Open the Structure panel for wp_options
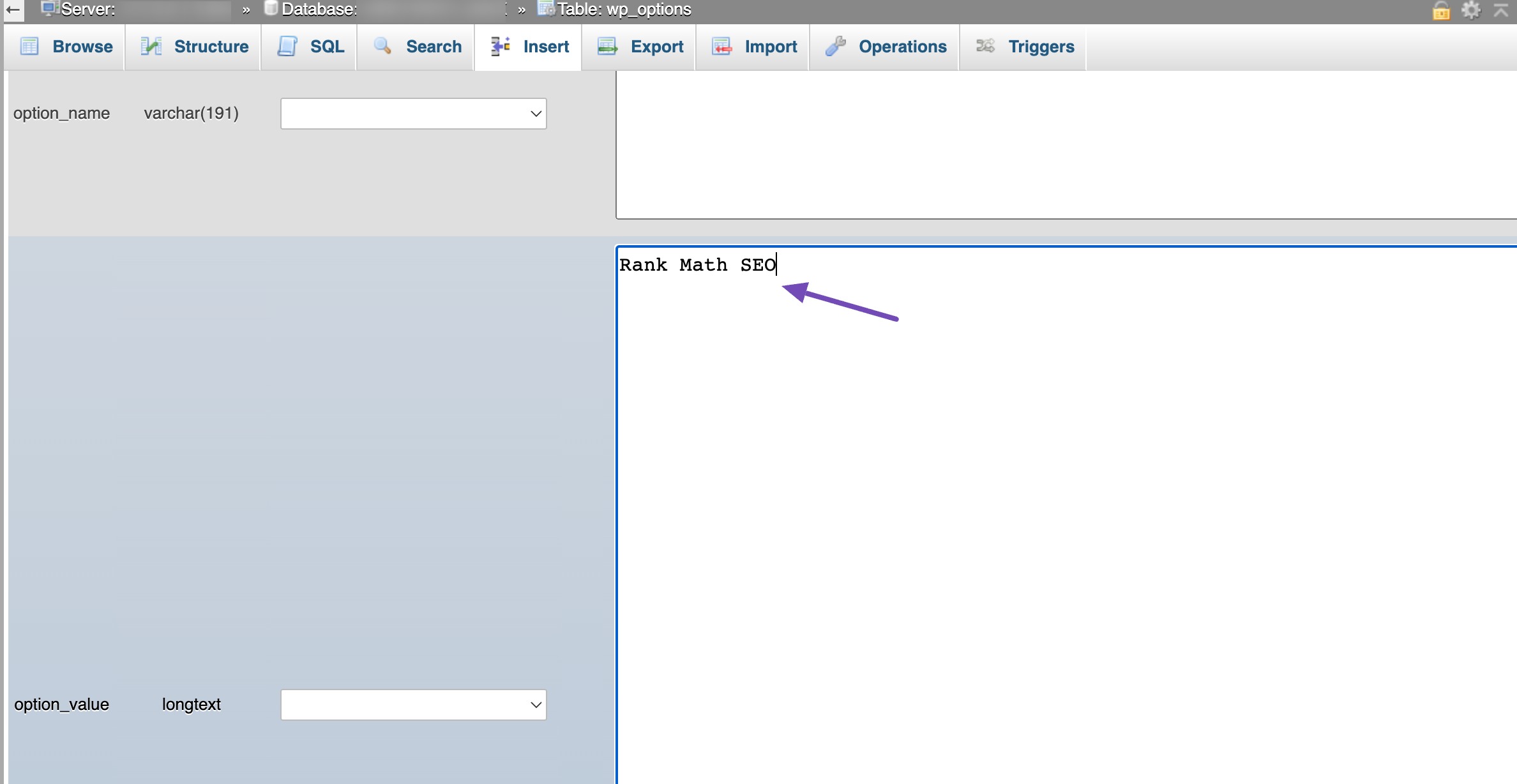The height and width of the screenshot is (784, 1517). tap(196, 47)
